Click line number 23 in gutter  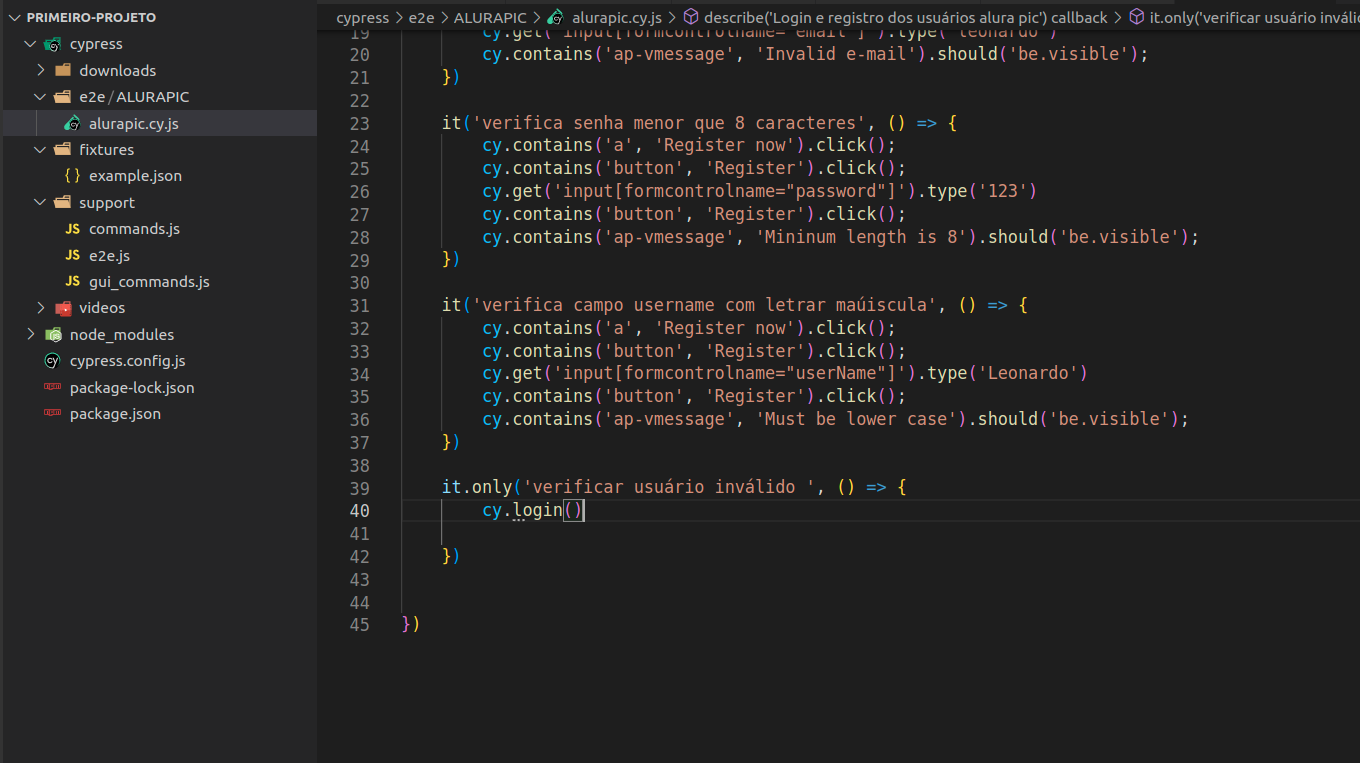pos(359,123)
